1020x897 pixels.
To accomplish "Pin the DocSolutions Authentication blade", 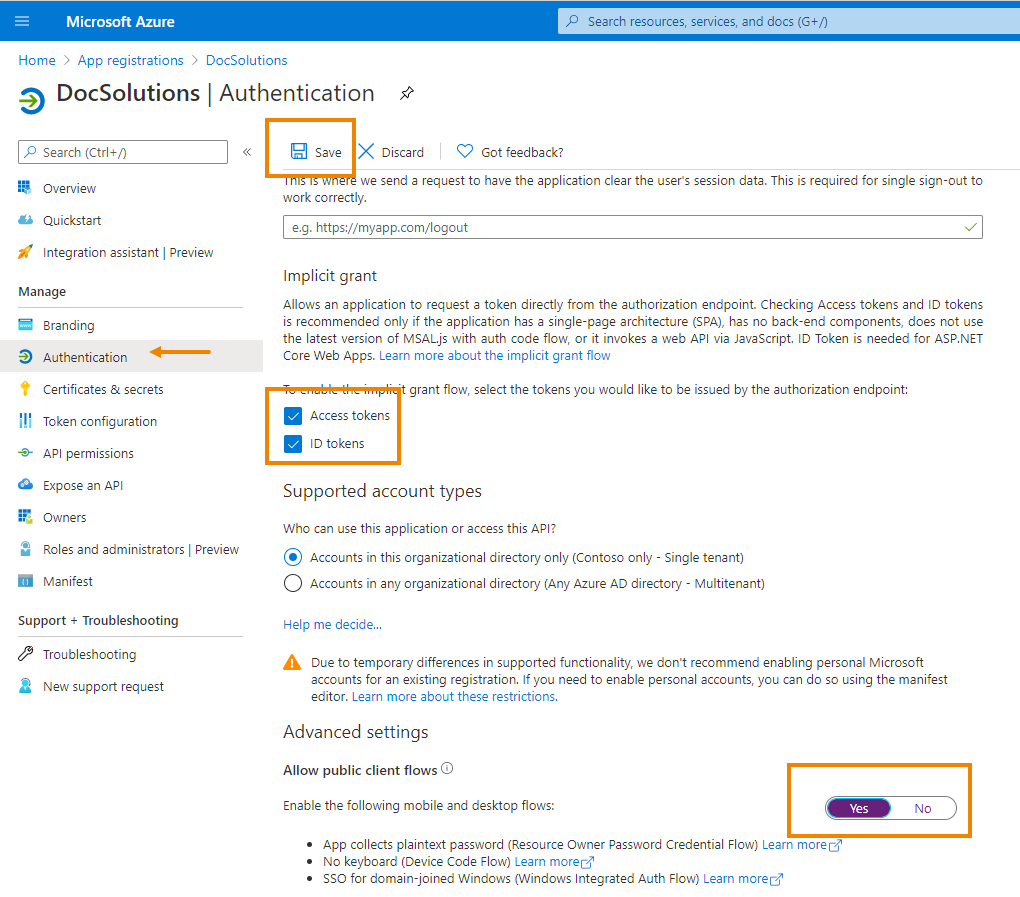I will click(x=406, y=93).
